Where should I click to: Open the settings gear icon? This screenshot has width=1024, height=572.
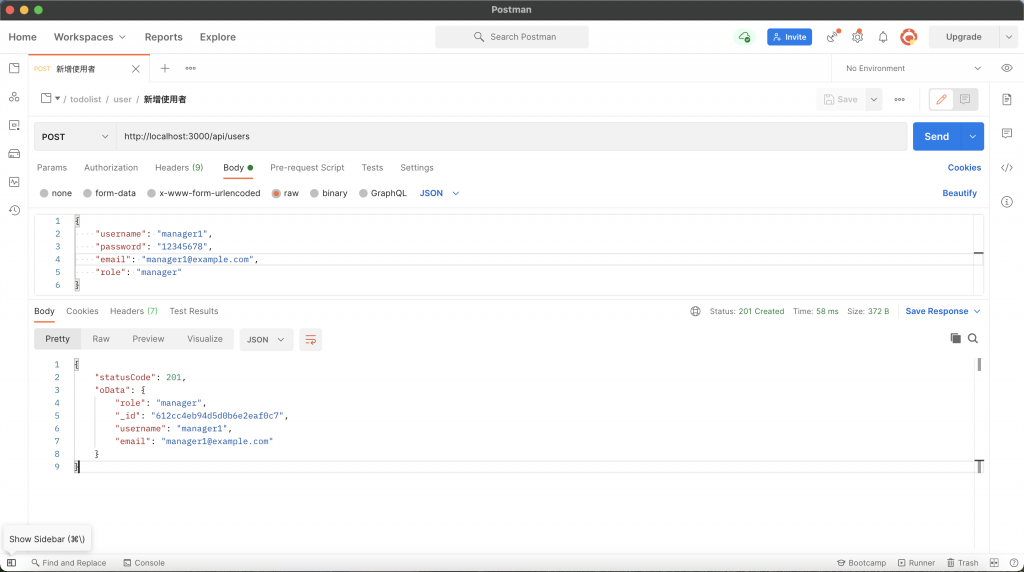click(857, 37)
